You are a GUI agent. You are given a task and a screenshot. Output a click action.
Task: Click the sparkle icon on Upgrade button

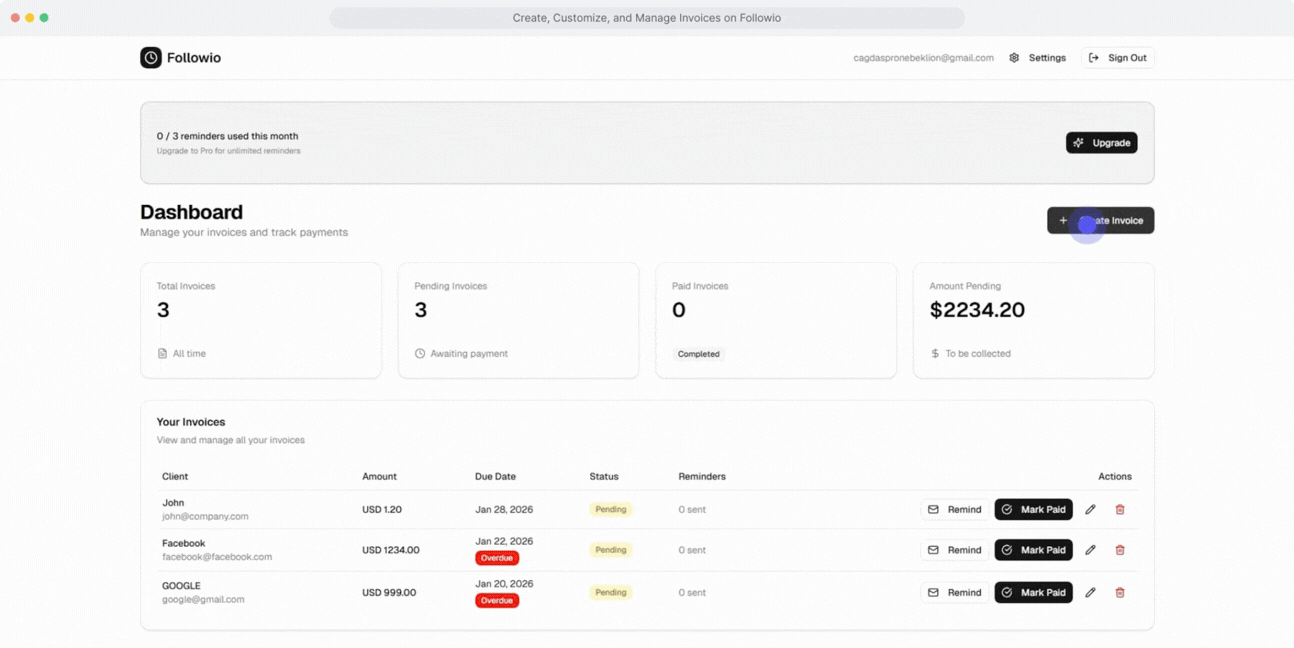click(x=1078, y=142)
